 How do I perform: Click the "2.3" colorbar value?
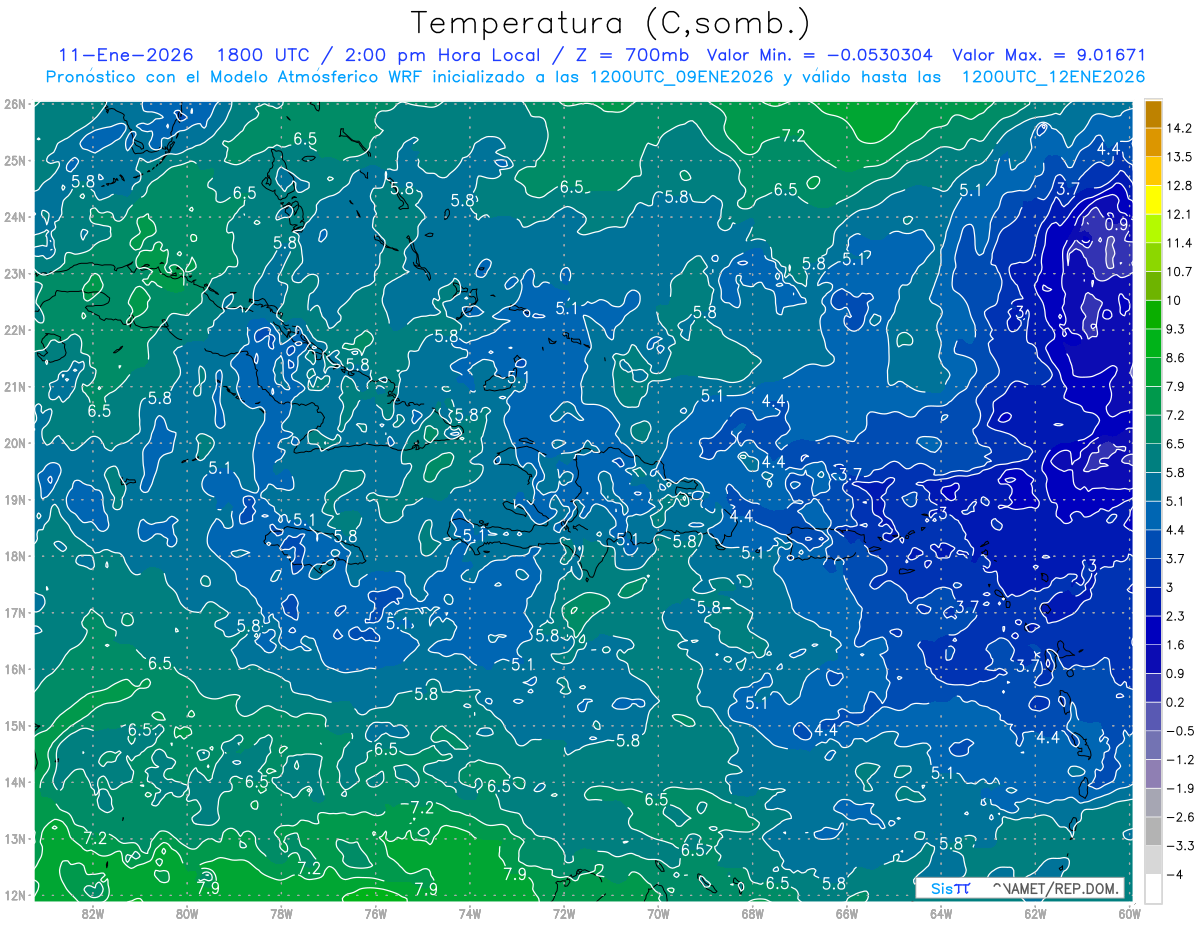[x=1176, y=616]
